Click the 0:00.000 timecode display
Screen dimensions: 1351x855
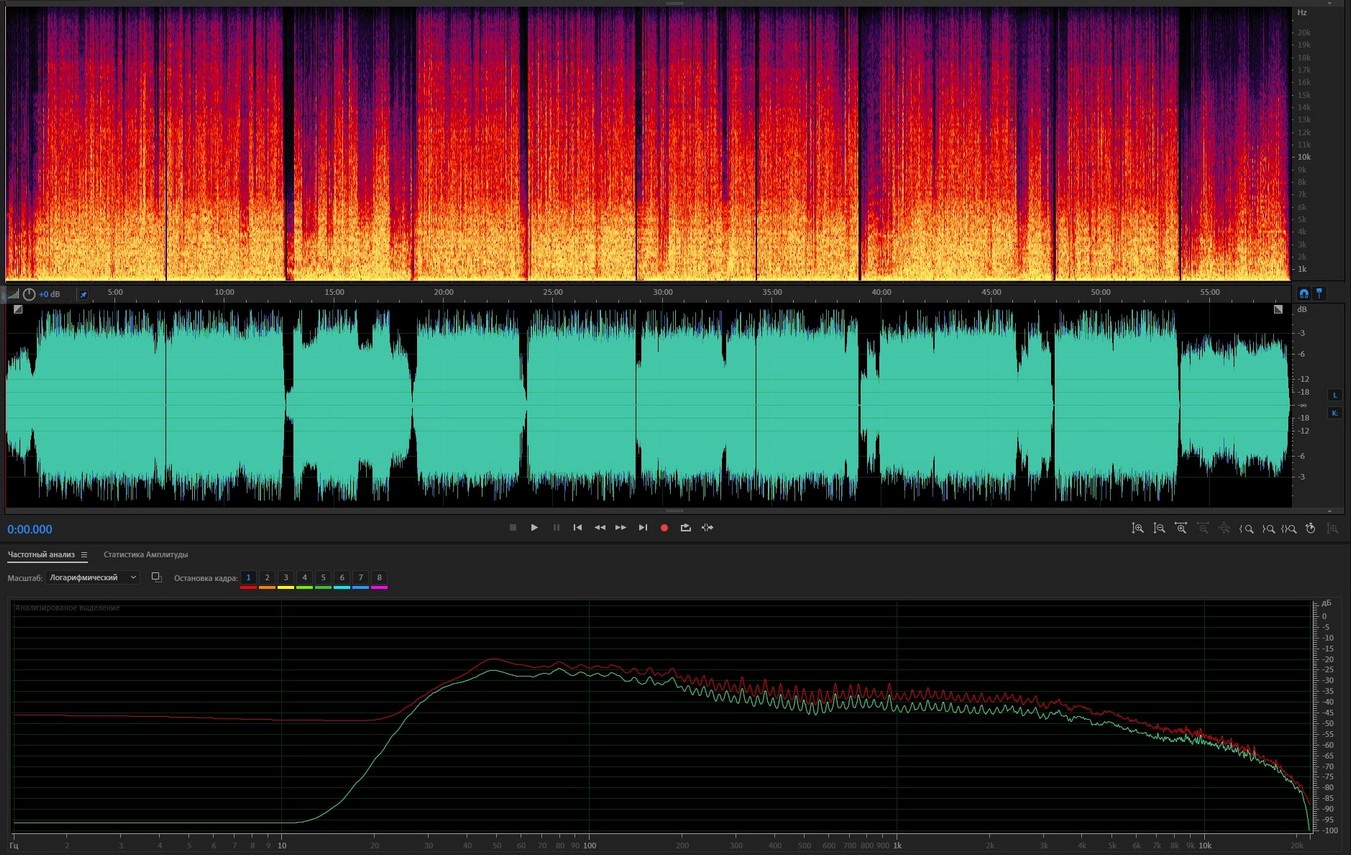pyautogui.click(x=30, y=530)
